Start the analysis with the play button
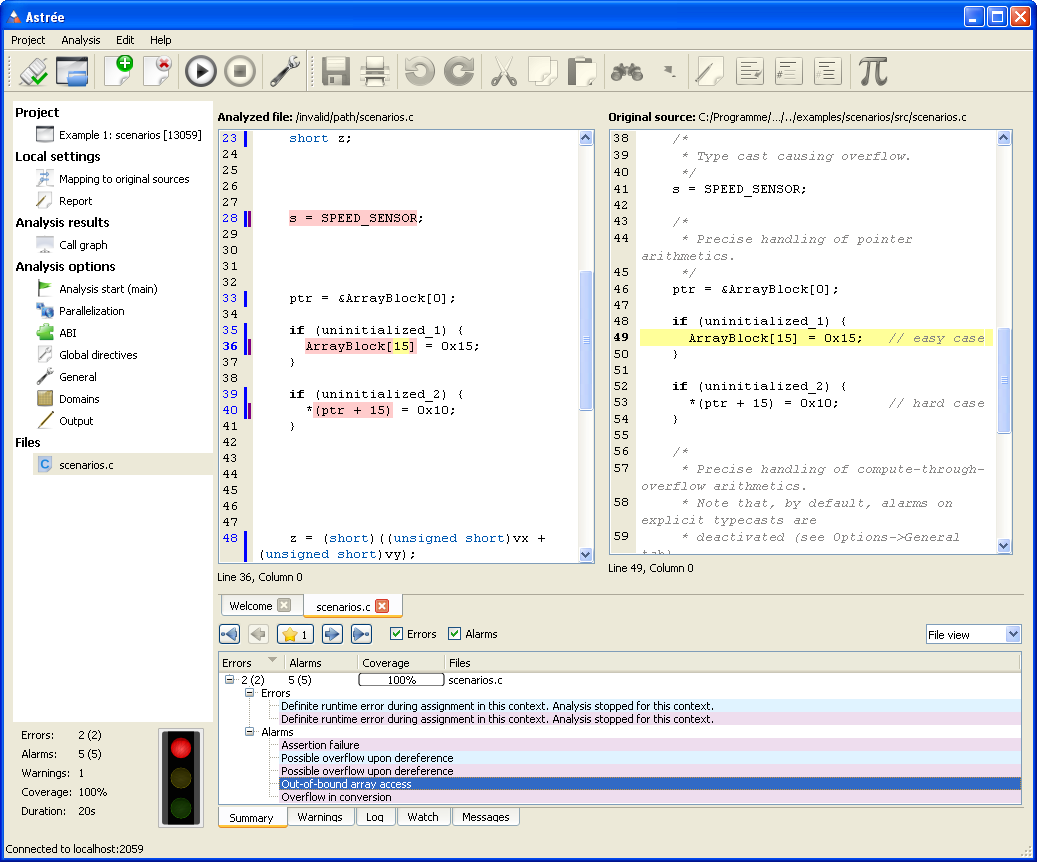 coord(200,71)
